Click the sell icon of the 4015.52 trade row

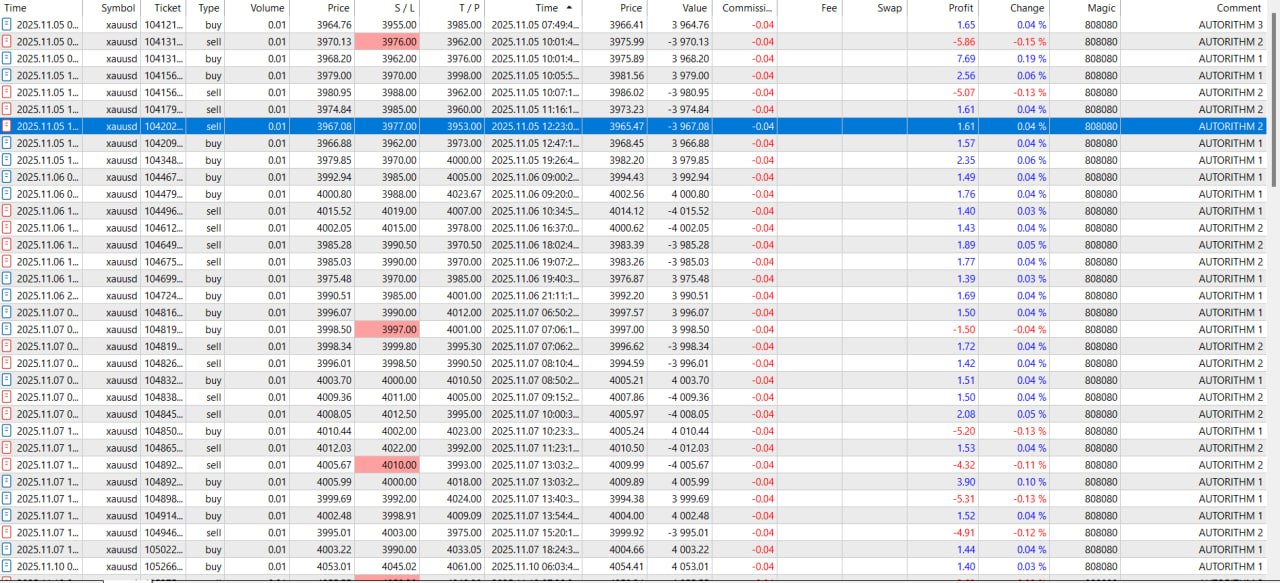(8, 211)
